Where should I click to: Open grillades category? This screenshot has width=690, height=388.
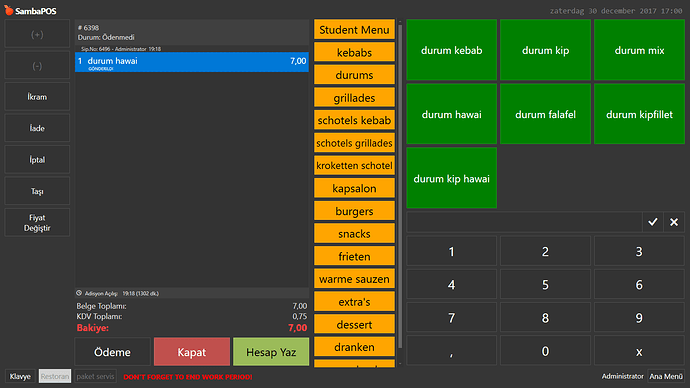(x=354, y=98)
